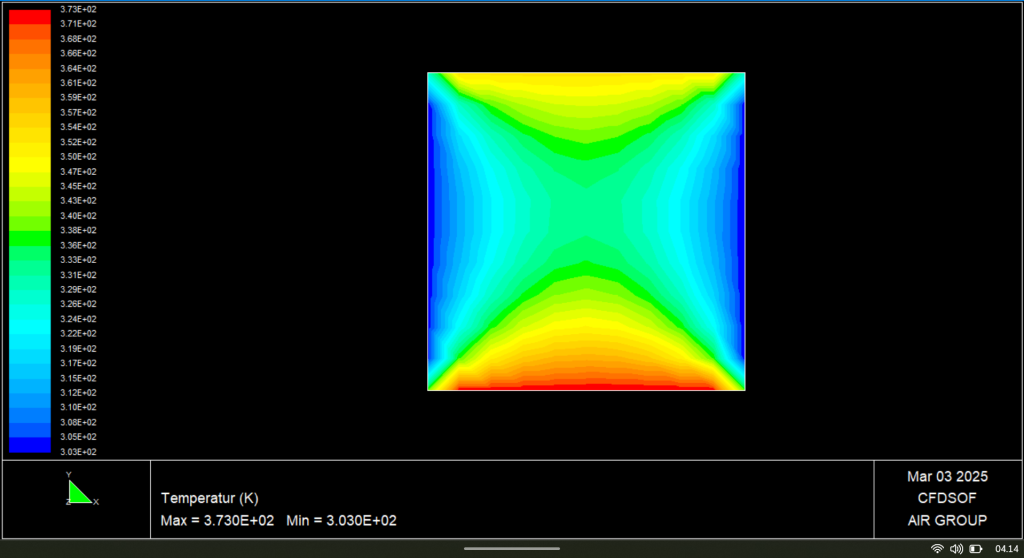The width and height of the screenshot is (1024, 558).
Task: Click the CFDSOF label
Action: click(946, 498)
